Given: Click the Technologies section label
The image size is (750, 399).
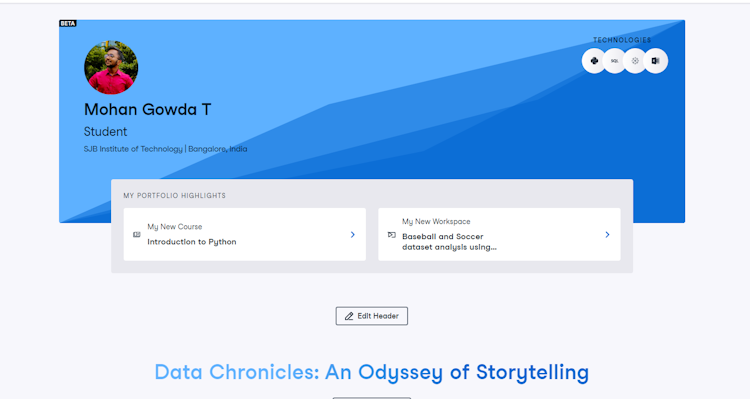Looking at the screenshot, I should click(x=622, y=40).
